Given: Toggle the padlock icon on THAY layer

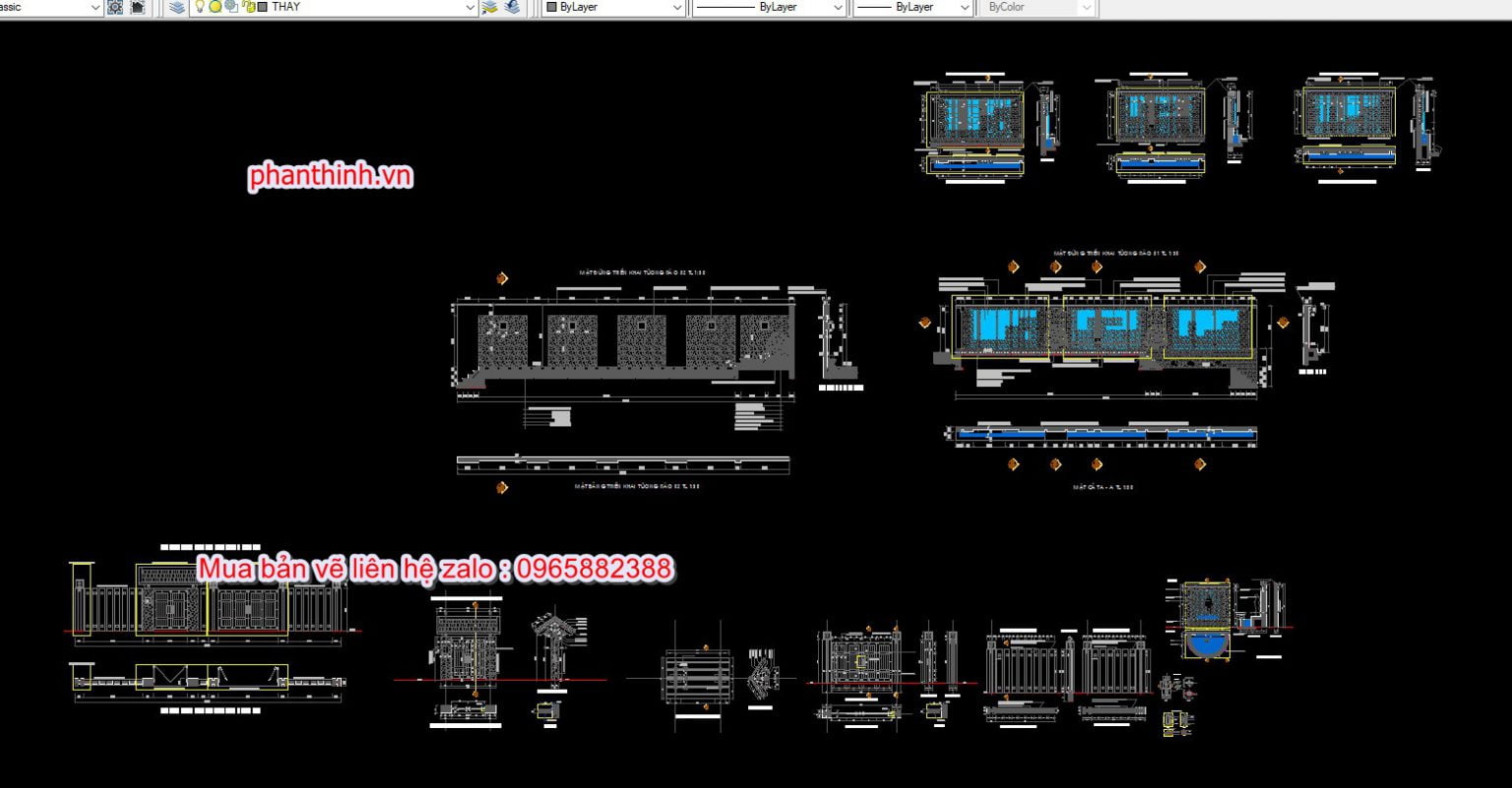Looking at the screenshot, I should coord(248,7).
